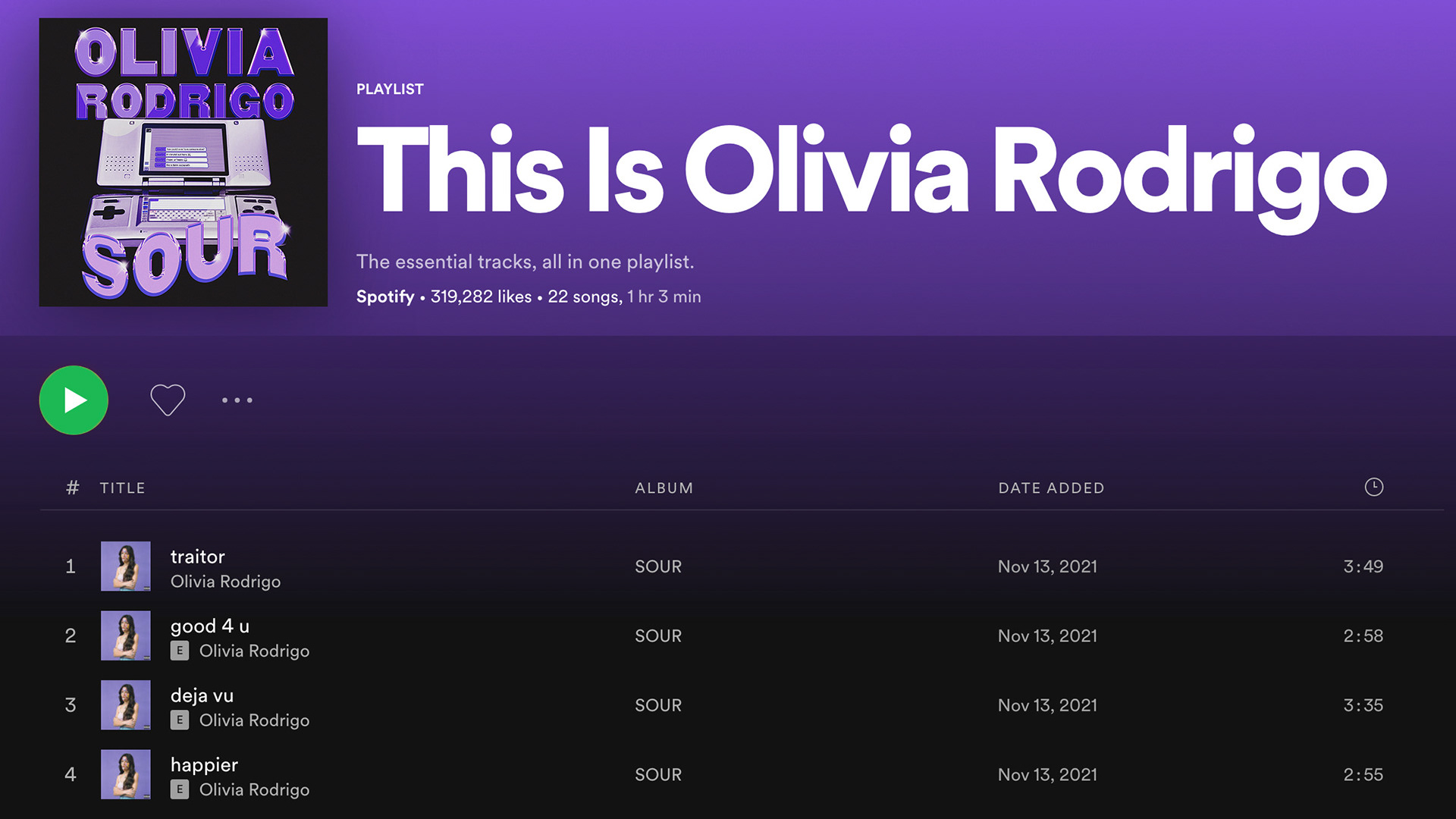Sort by the DATE ADDED column header
The width and height of the screenshot is (1456, 819).
1051,488
